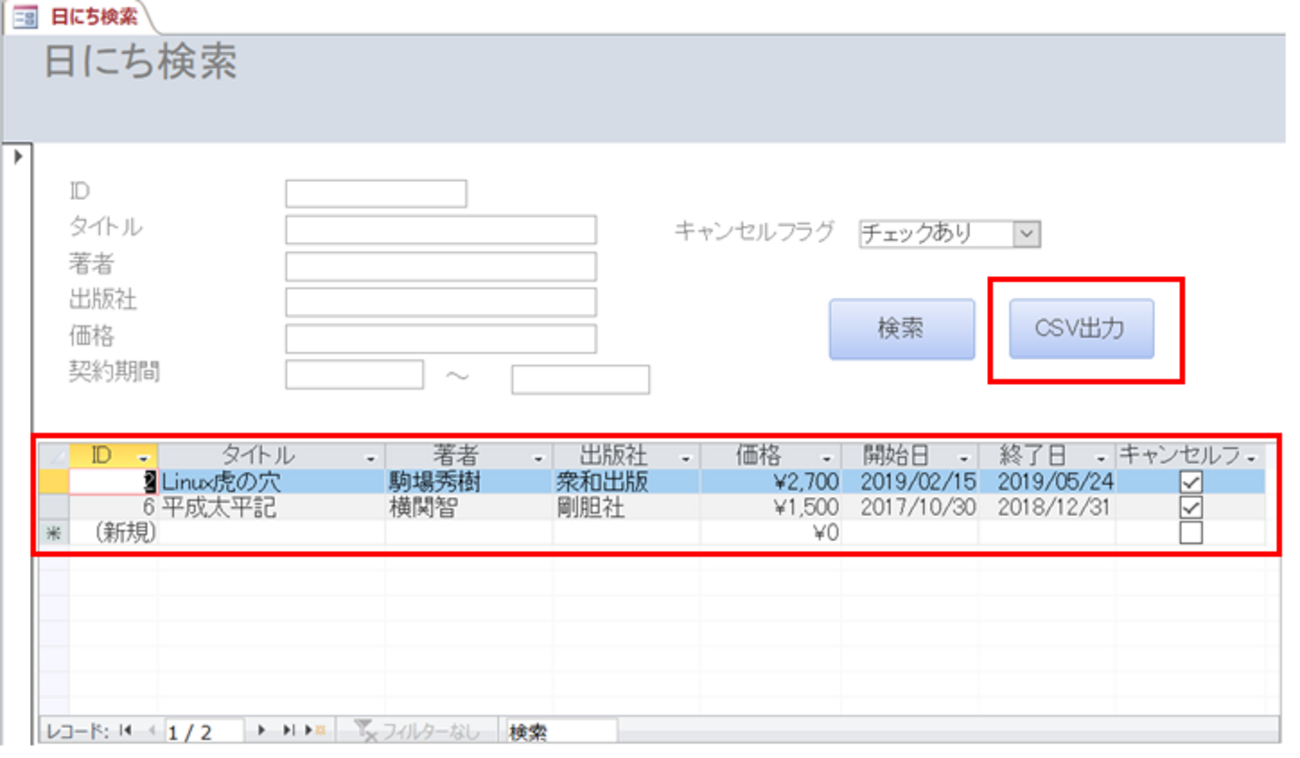The width and height of the screenshot is (1300, 758).
Task: Click the end date cell 2018/12/31
Action: 1047,507
